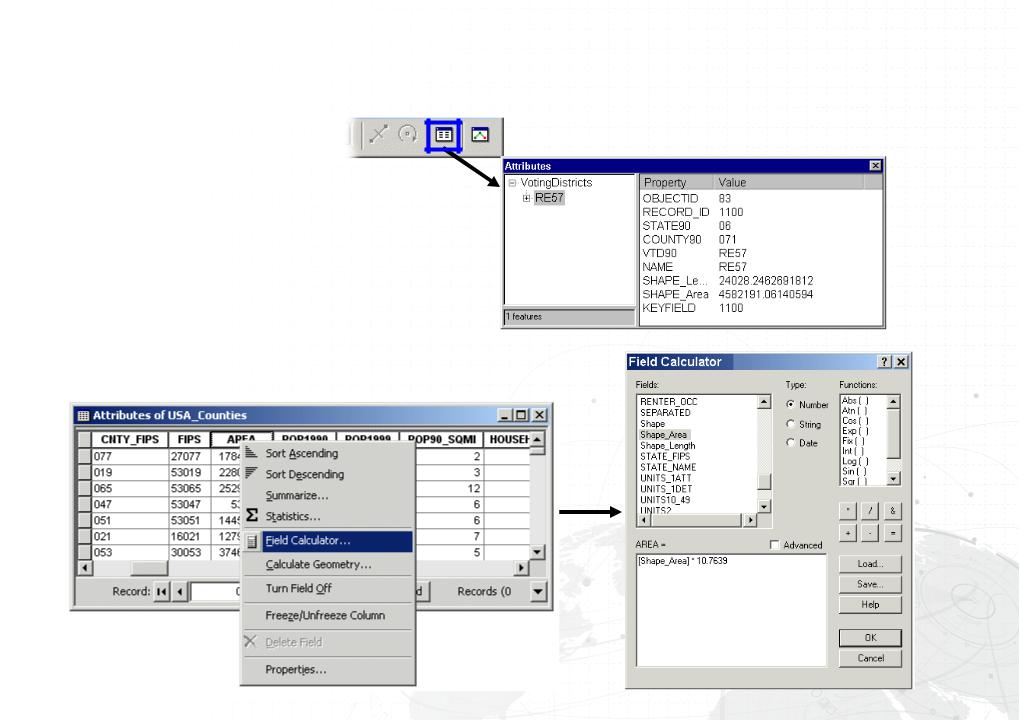Click into the AREA = expression box
1019x720 pixels.
point(731,610)
